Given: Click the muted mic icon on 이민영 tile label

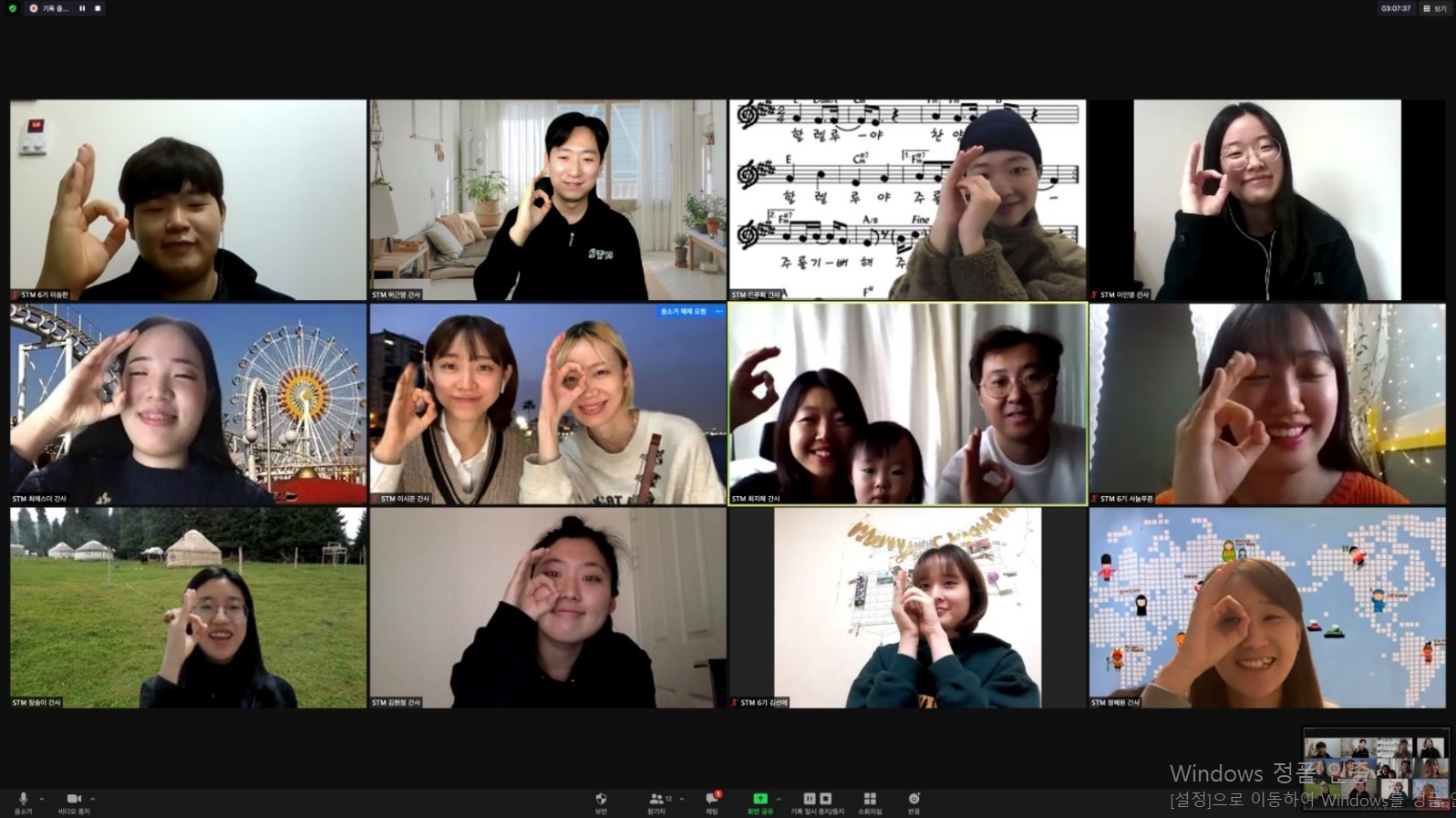Looking at the screenshot, I should pos(1095,295).
